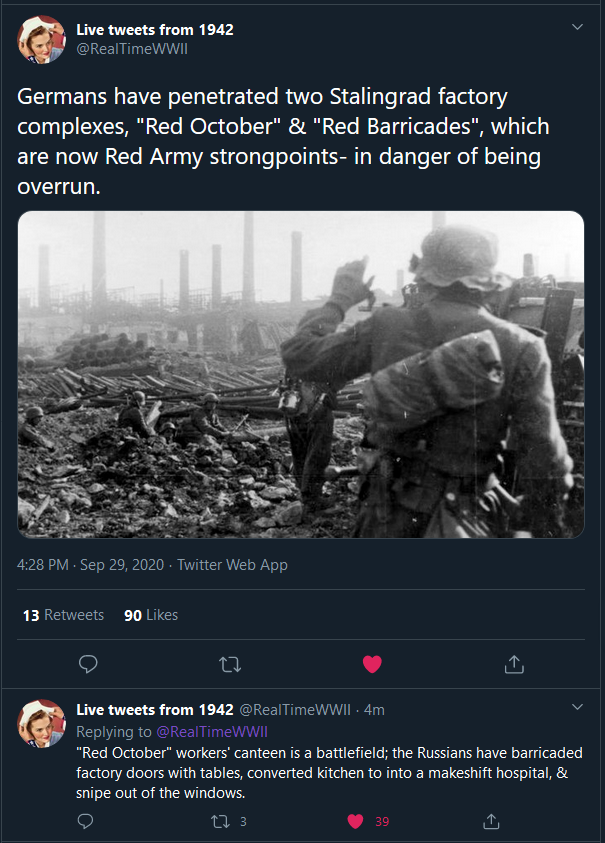Open the @RealTimeWWII mention in Replying to
The width and height of the screenshot is (605, 843).
(x=212, y=732)
